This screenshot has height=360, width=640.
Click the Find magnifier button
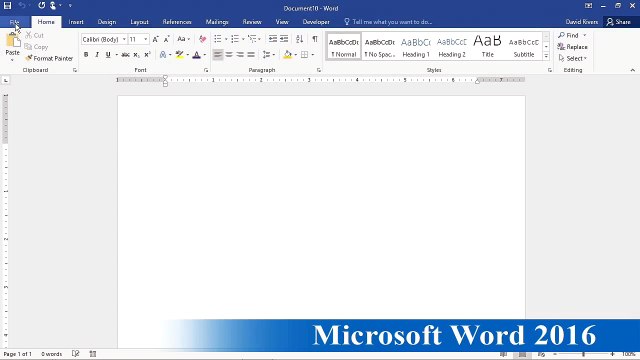click(x=569, y=36)
